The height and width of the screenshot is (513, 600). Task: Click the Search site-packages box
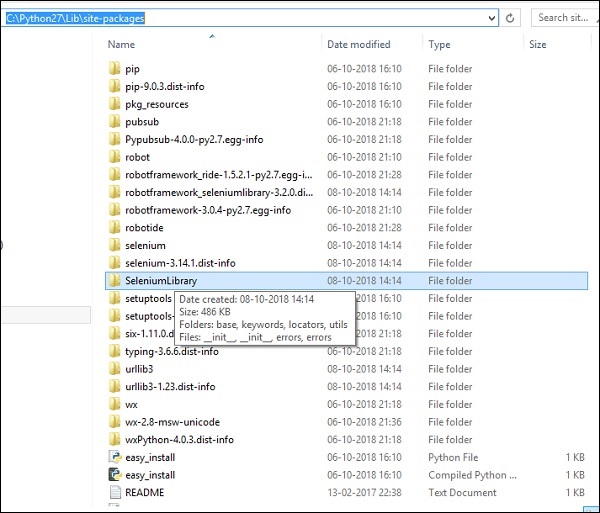pos(565,18)
